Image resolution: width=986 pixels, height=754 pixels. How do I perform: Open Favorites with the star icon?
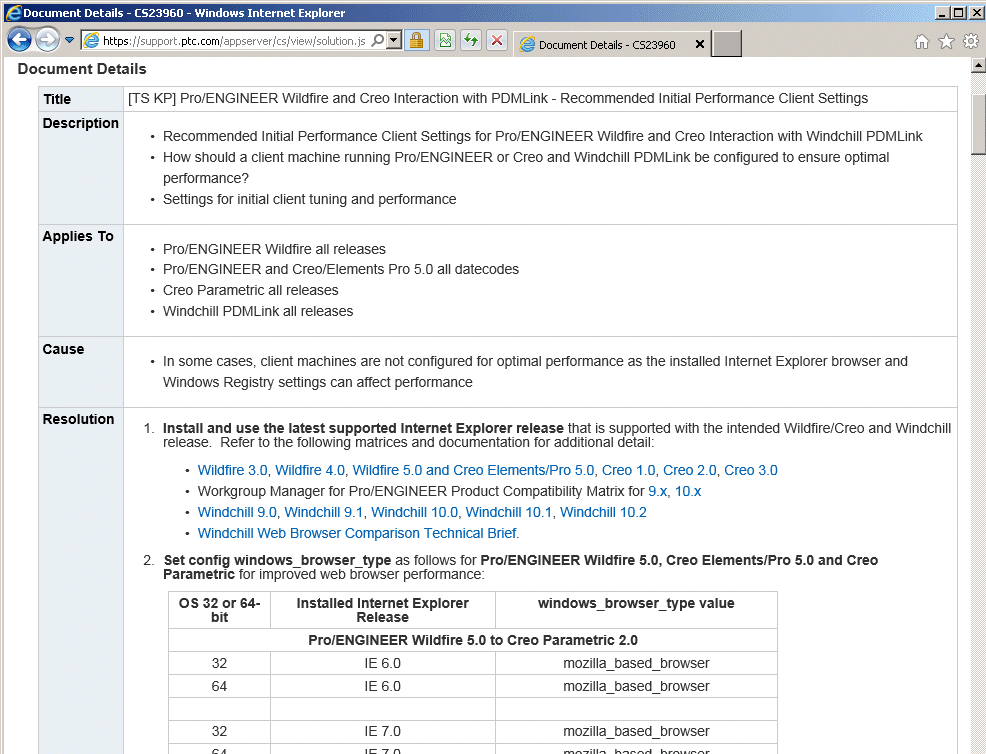coord(944,42)
